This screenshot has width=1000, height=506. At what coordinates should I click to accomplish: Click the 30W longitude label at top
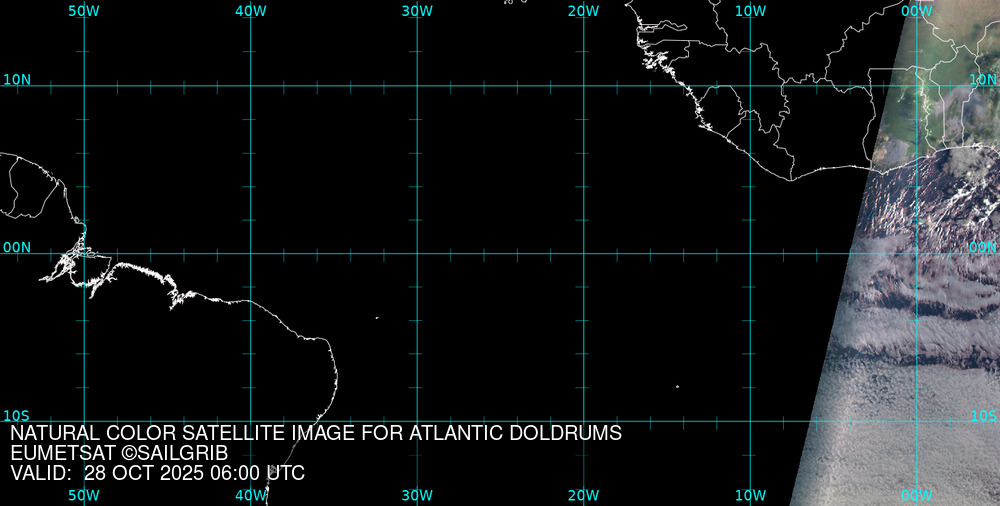click(x=417, y=10)
